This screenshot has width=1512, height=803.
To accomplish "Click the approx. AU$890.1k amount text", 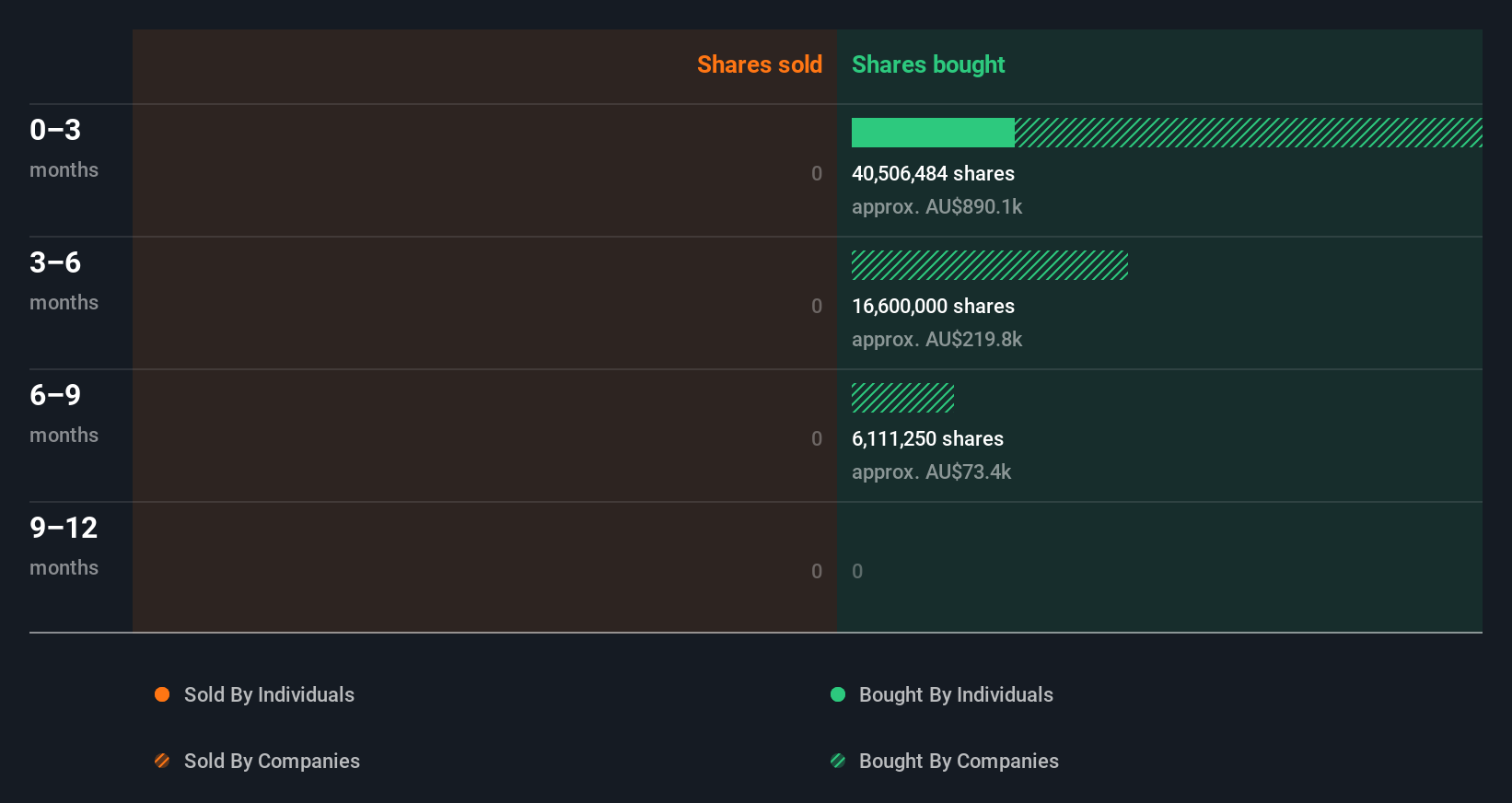I will pos(936,206).
